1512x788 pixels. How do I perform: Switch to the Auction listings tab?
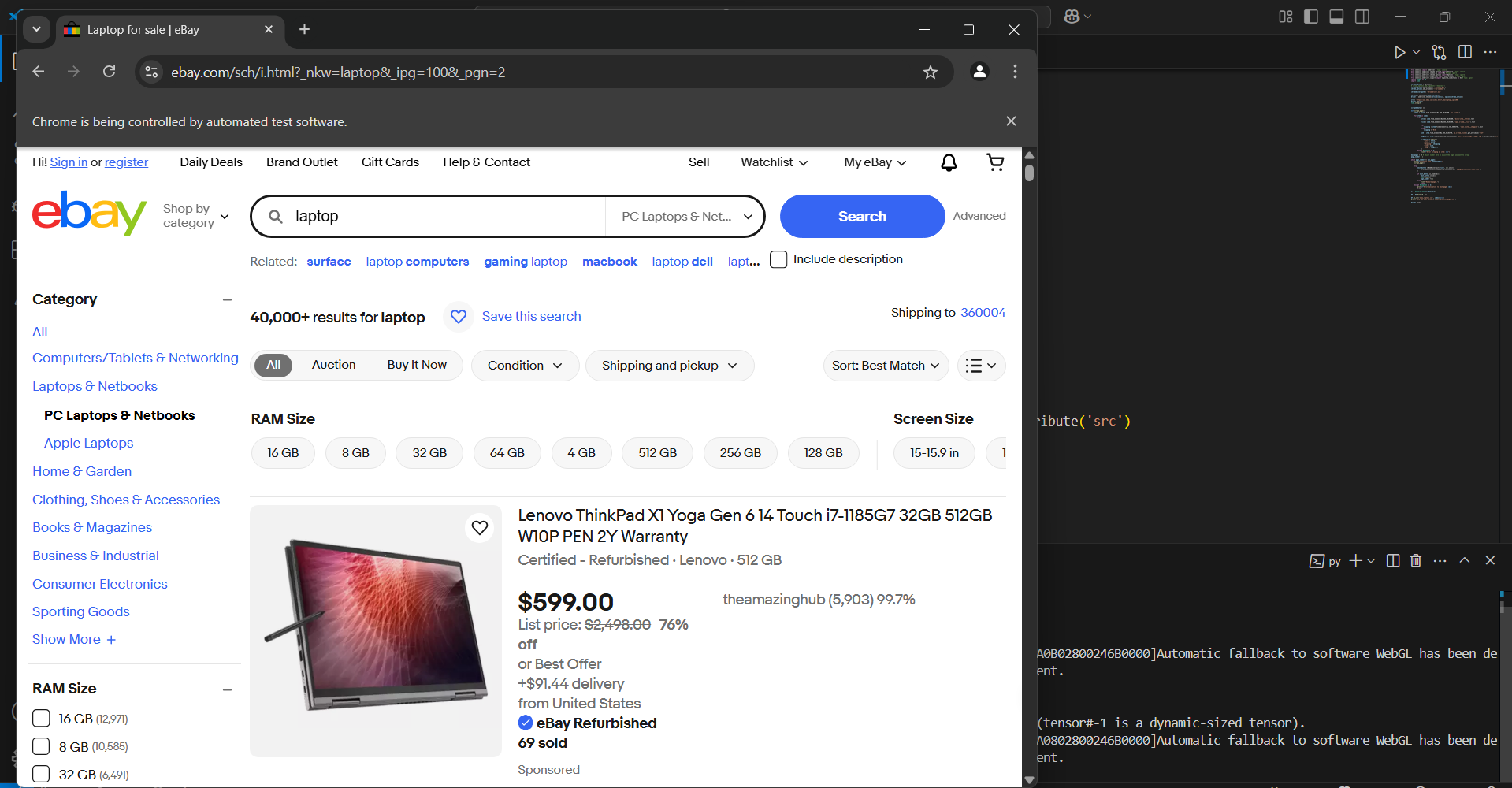pos(333,365)
